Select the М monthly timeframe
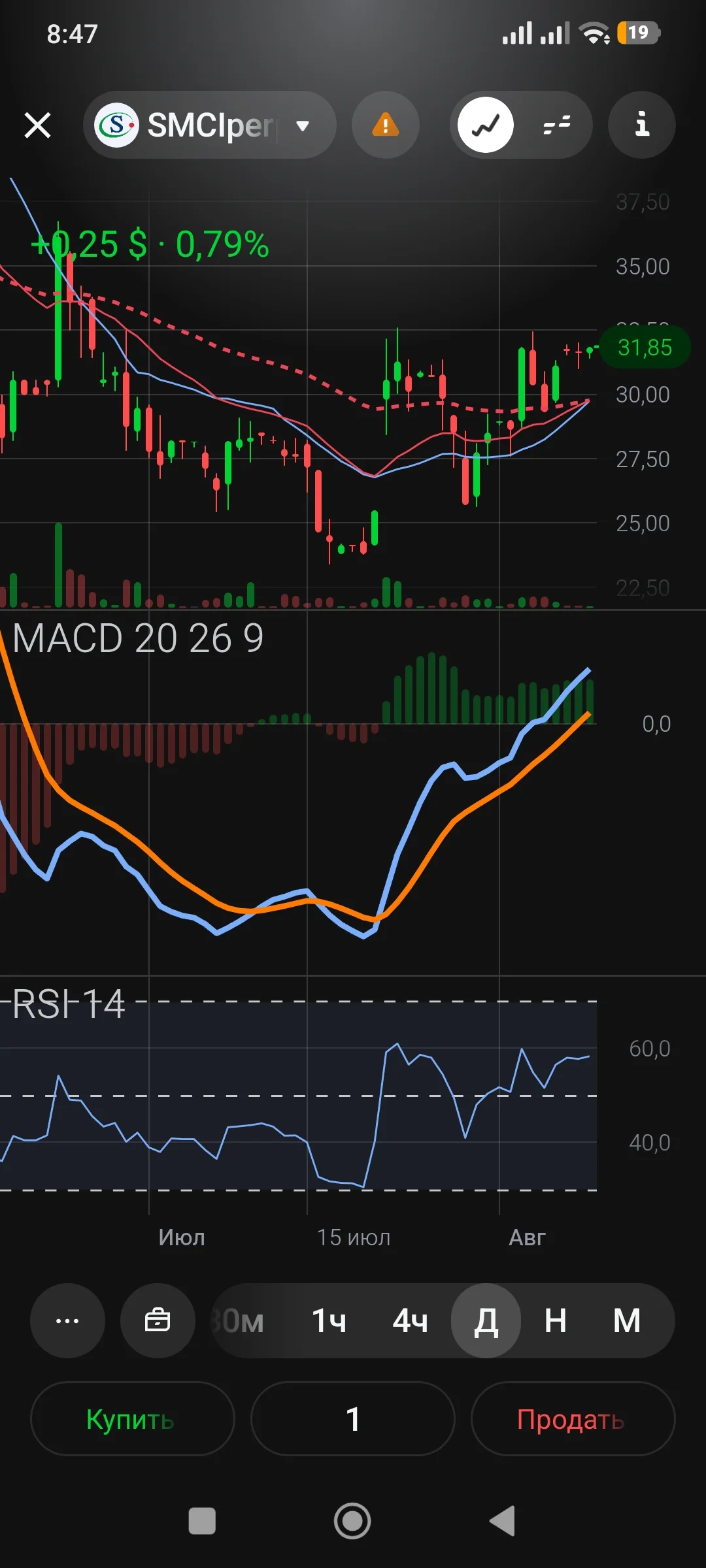 pyautogui.click(x=627, y=1320)
